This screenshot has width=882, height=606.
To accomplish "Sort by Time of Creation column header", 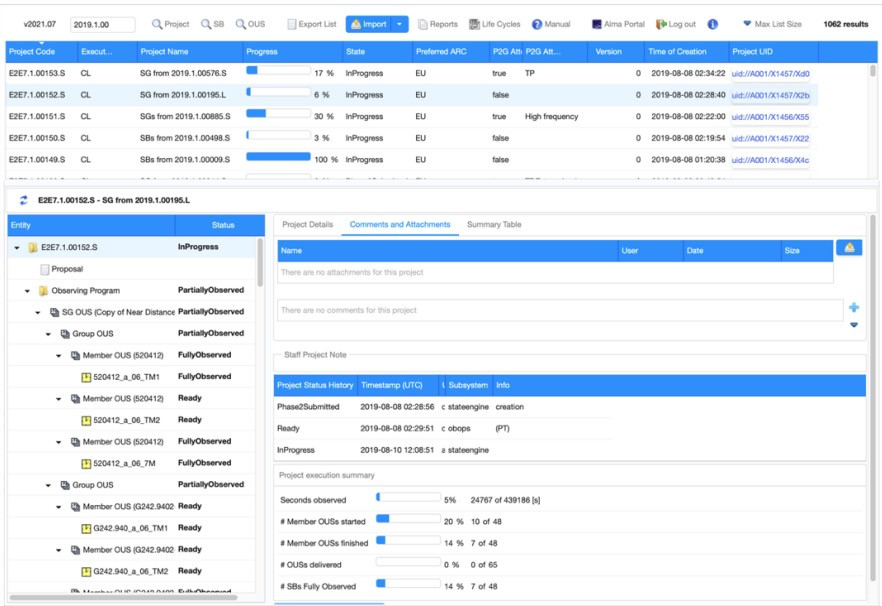I will point(686,52).
